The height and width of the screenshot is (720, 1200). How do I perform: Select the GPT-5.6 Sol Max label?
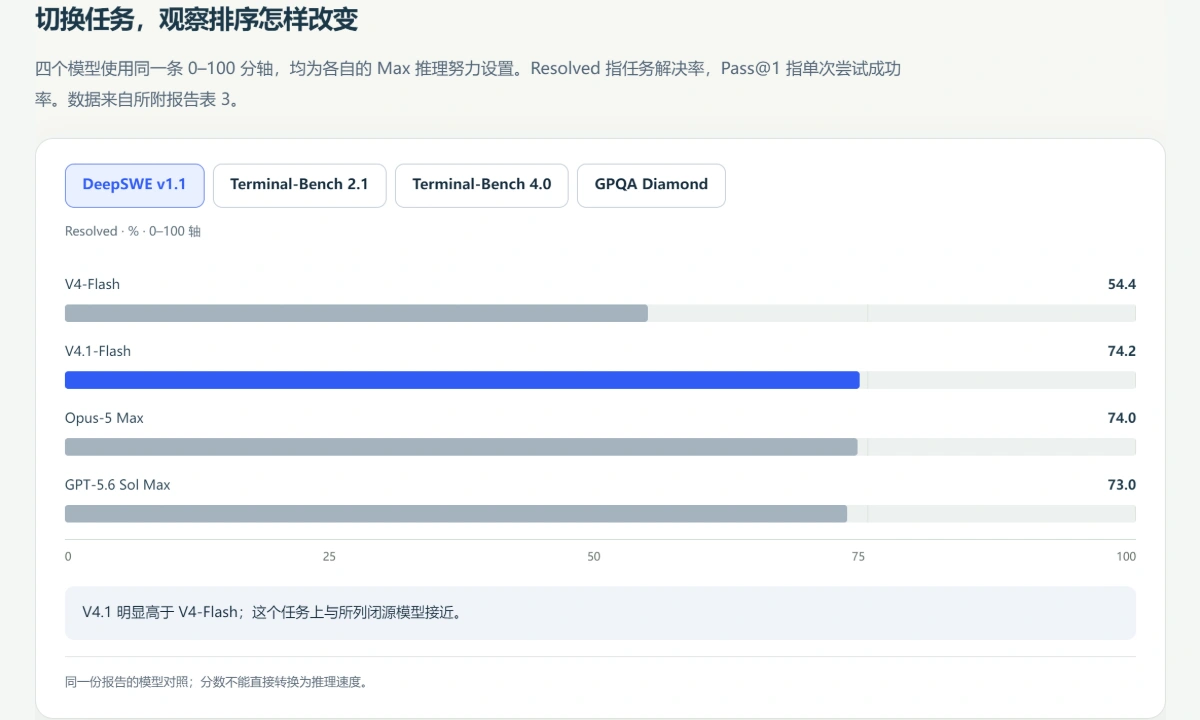[x=118, y=485]
